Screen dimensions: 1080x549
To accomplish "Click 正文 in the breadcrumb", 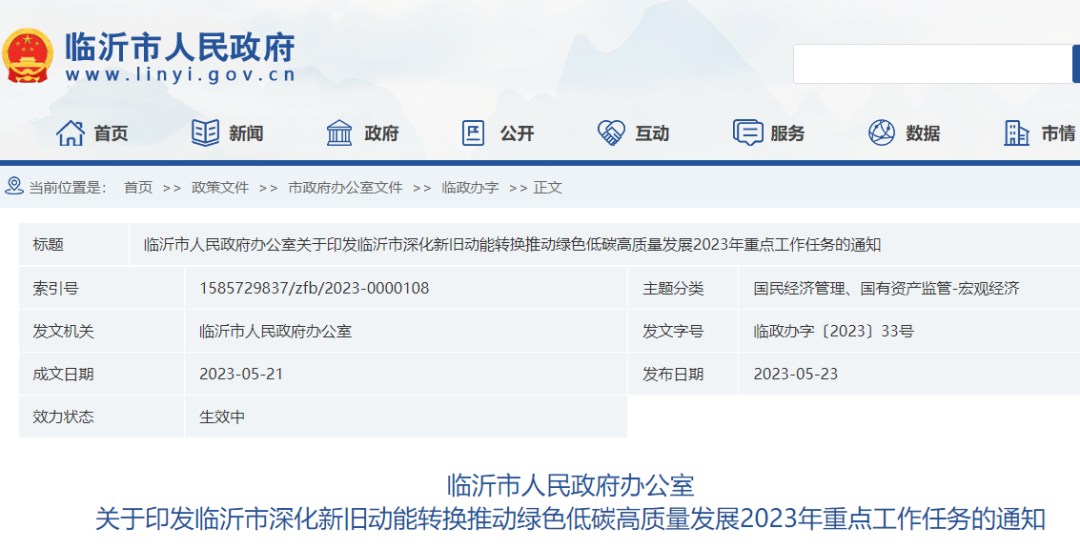I will point(548,187).
